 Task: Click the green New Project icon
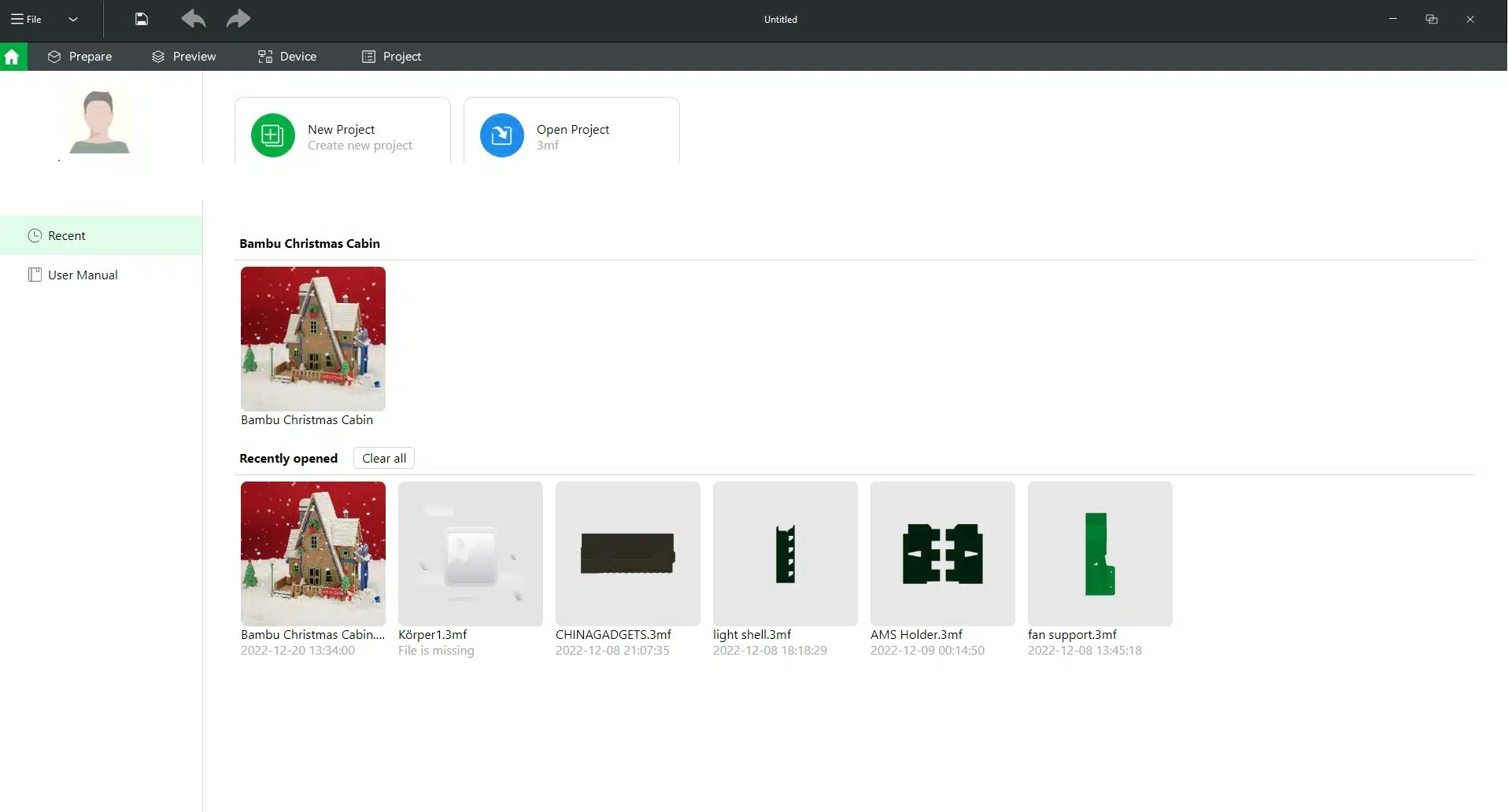tap(272, 135)
